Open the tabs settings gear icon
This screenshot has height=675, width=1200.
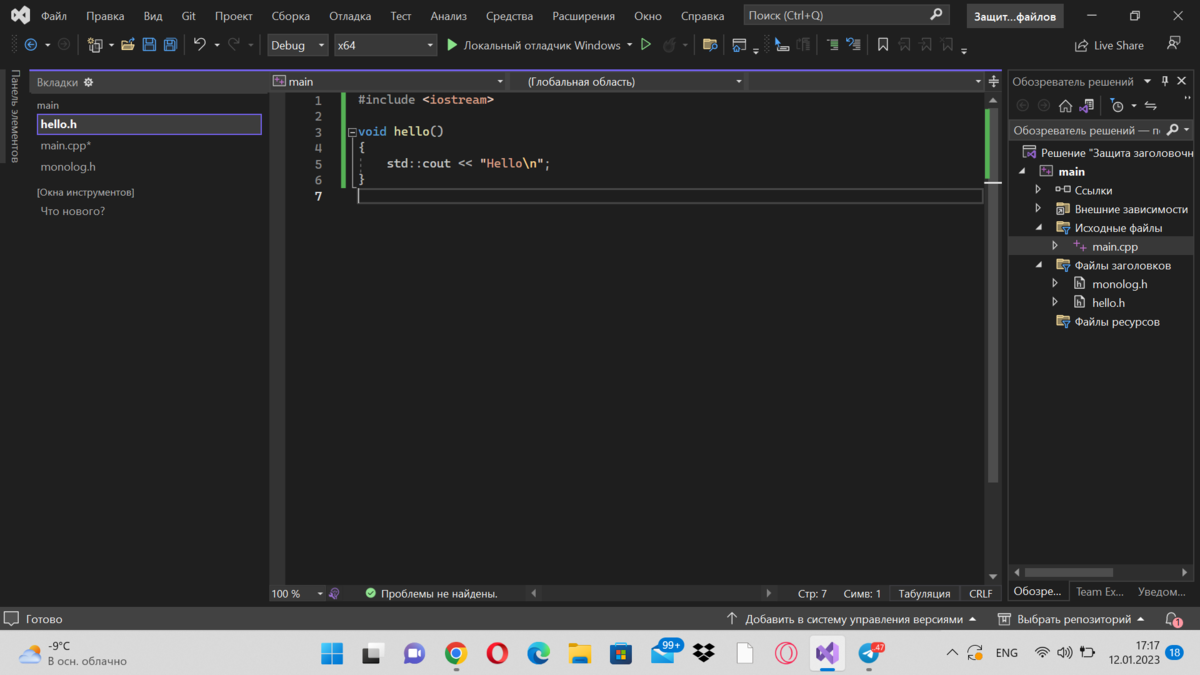88,82
